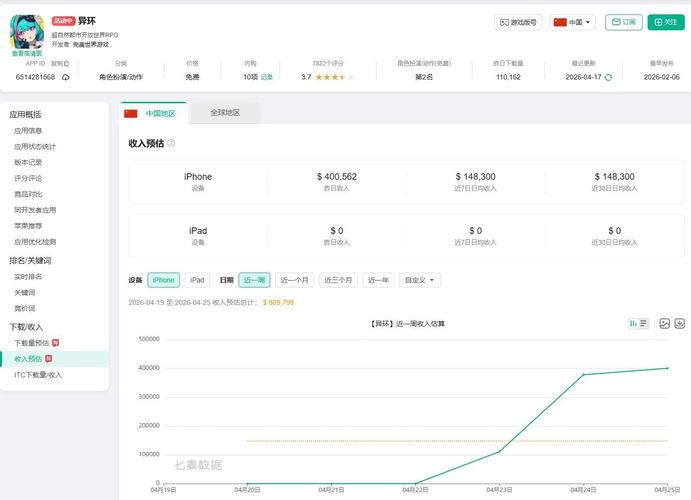Open 同开发者应用 in the sidebar
This screenshot has height=500, width=691.
(x=35, y=210)
